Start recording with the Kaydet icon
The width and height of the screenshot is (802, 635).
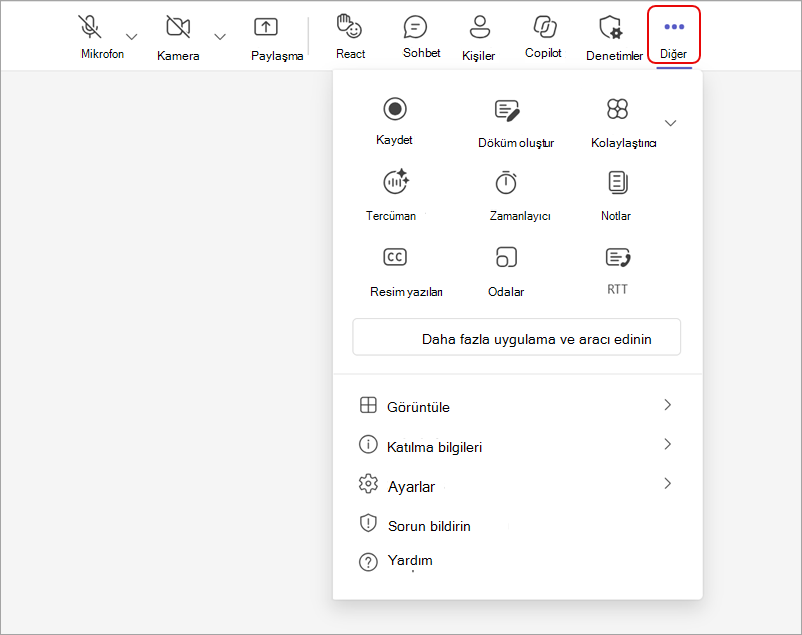[395, 109]
